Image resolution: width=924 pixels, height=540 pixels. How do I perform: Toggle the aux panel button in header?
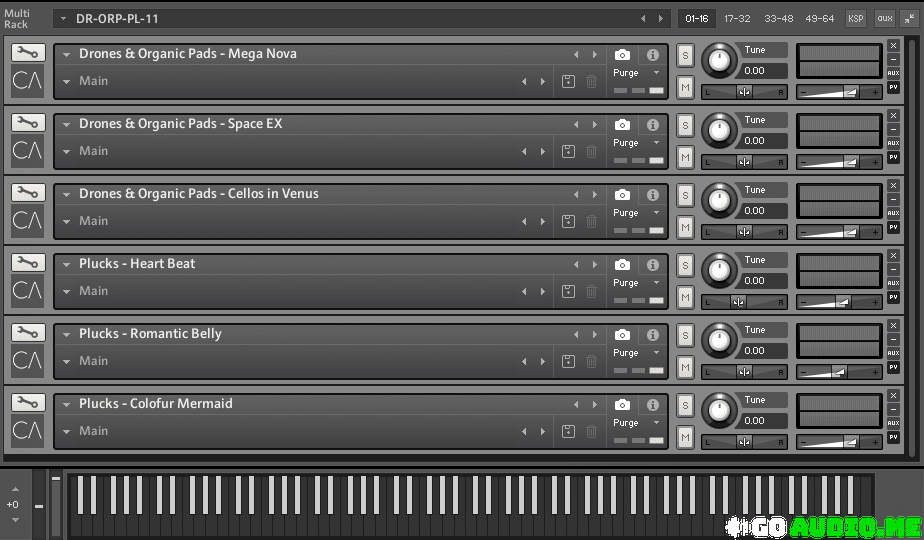(884, 19)
